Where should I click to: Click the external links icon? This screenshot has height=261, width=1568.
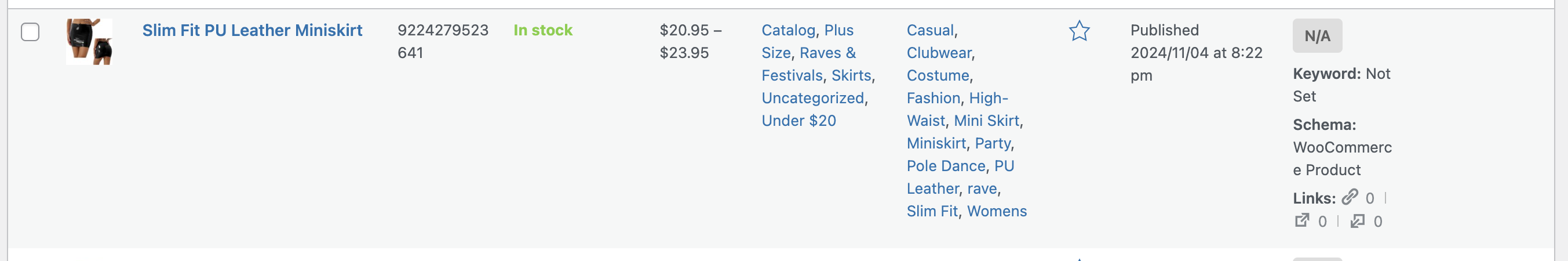click(x=1301, y=220)
